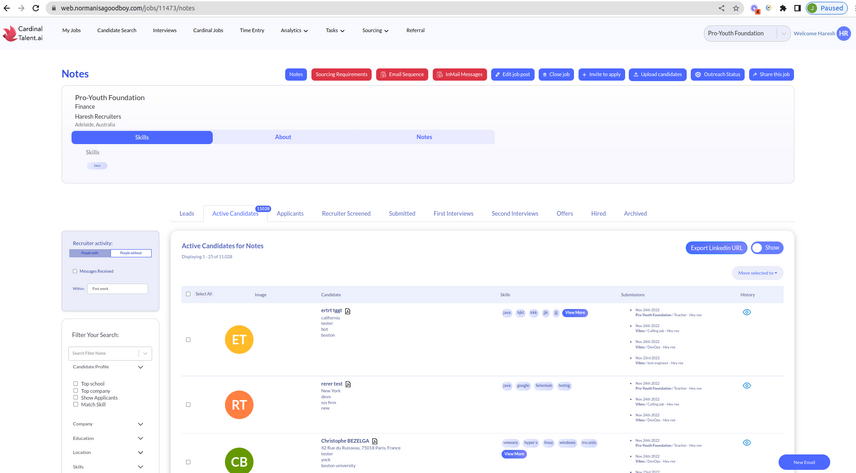This screenshot has width=856, height=473.
Task: Open the Analytics menu
Action: click(x=294, y=31)
